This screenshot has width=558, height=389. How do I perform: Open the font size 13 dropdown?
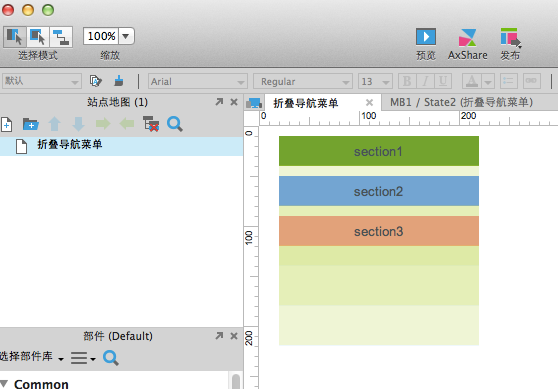[x=375, y=82]
